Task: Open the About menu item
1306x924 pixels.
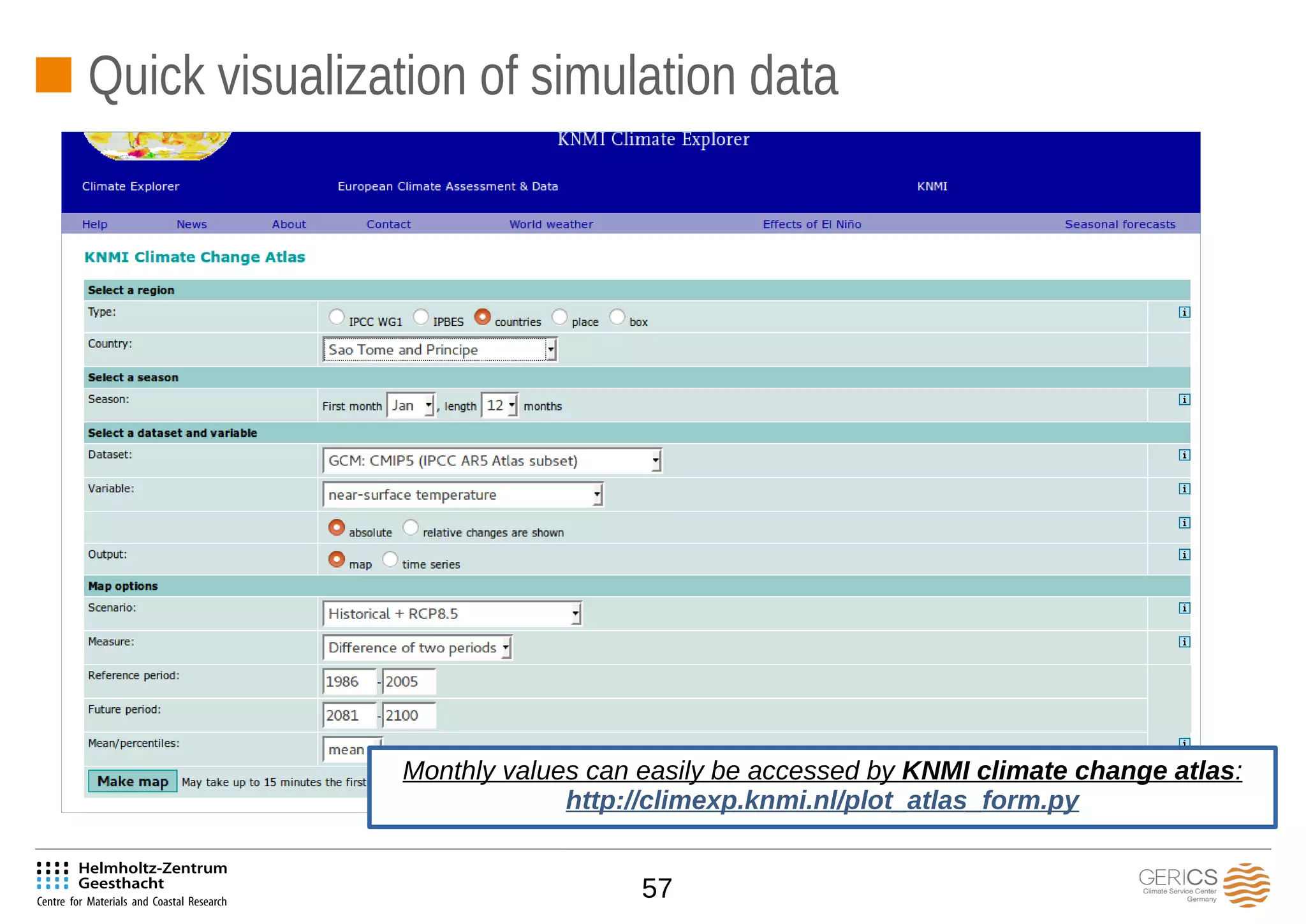Action: (x=289, y=224)
